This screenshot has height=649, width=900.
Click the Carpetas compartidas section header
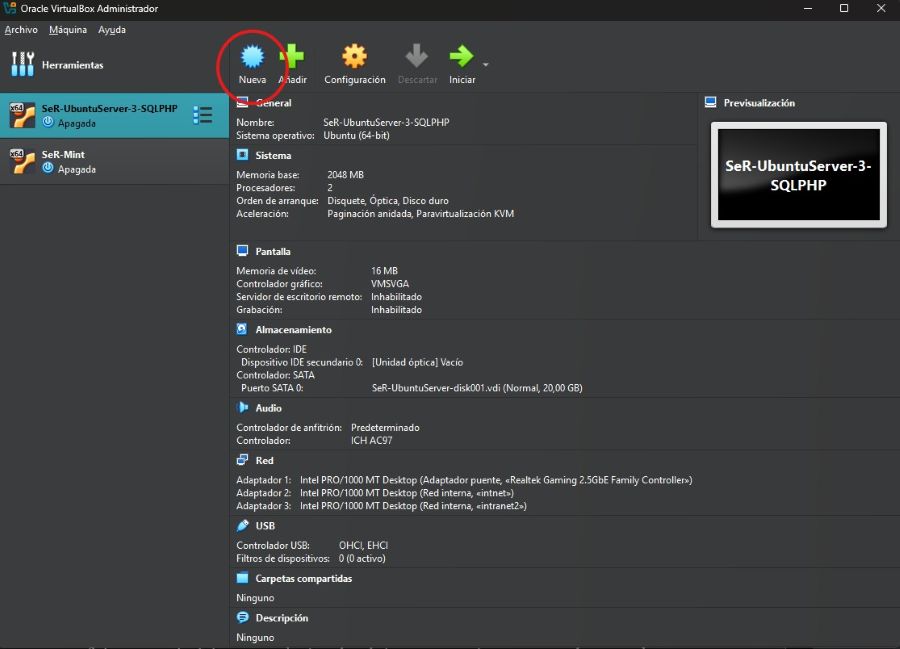click(304, 578)
